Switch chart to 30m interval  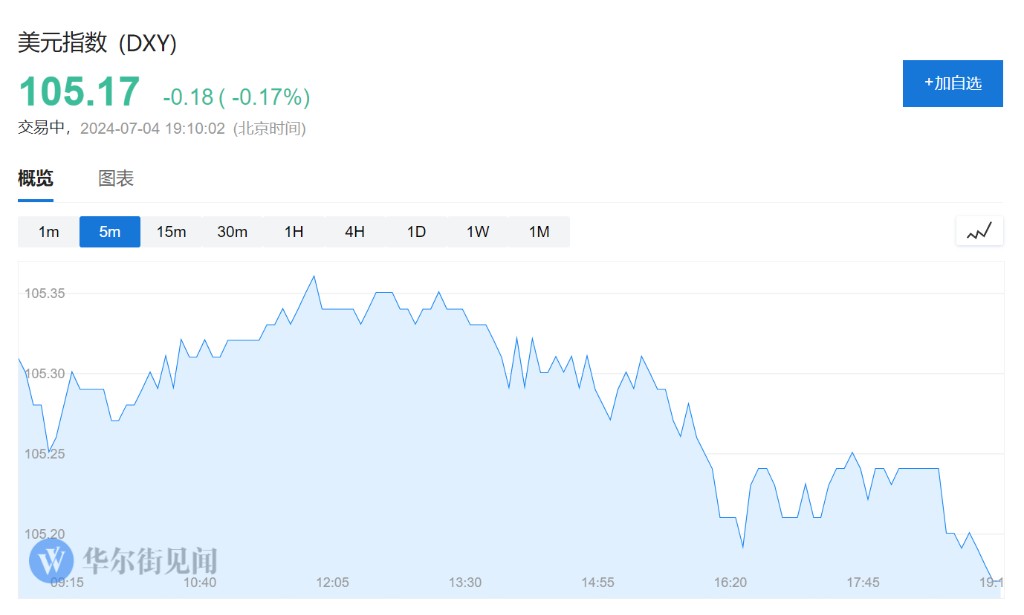tap(232, 232)
